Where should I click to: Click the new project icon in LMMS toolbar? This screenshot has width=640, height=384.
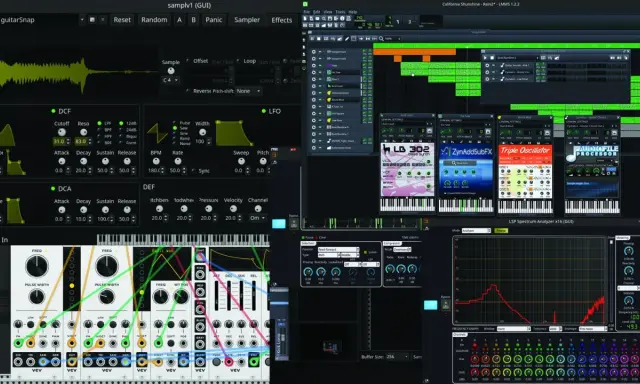[x=305, y=18]
